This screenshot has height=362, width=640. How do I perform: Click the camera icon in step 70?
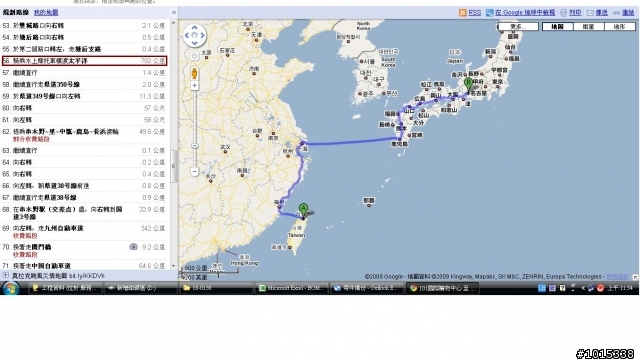(x=133, y=247)
